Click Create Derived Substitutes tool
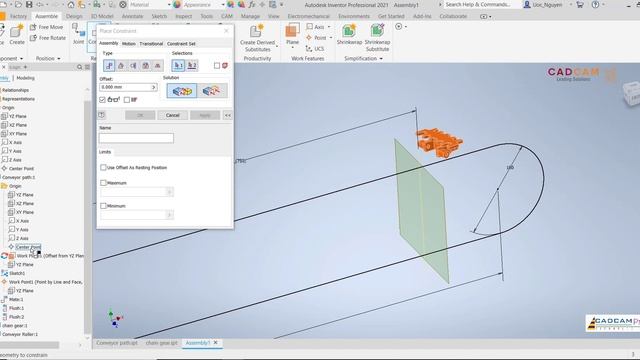Screen dimensions: 640x360 (257, 38)
